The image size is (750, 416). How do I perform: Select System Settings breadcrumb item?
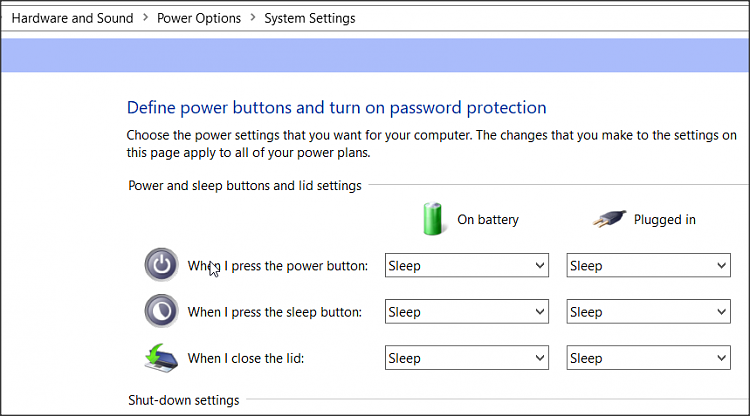pos(309,18)
